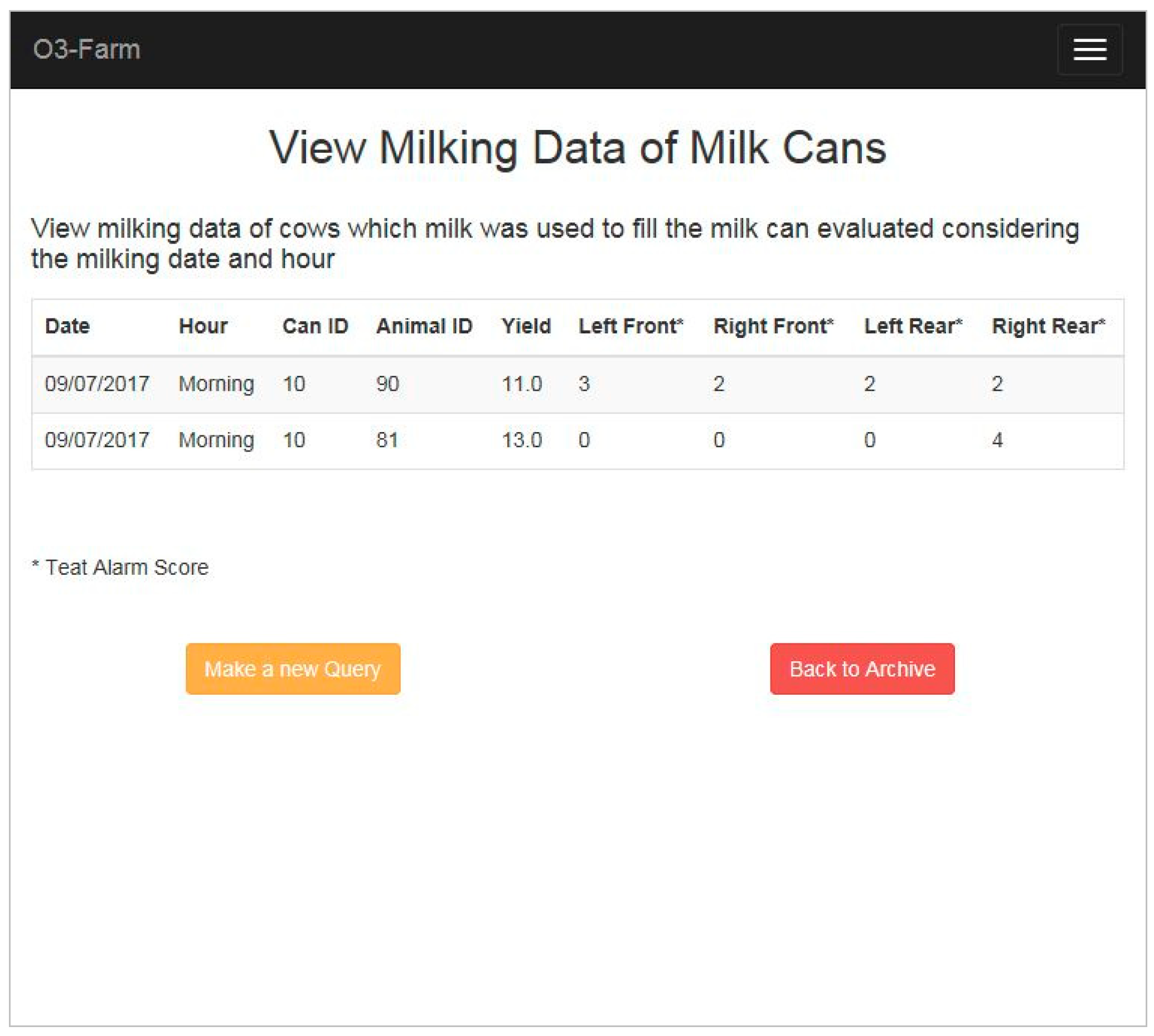Click the Yield column header

click(526, 326)
